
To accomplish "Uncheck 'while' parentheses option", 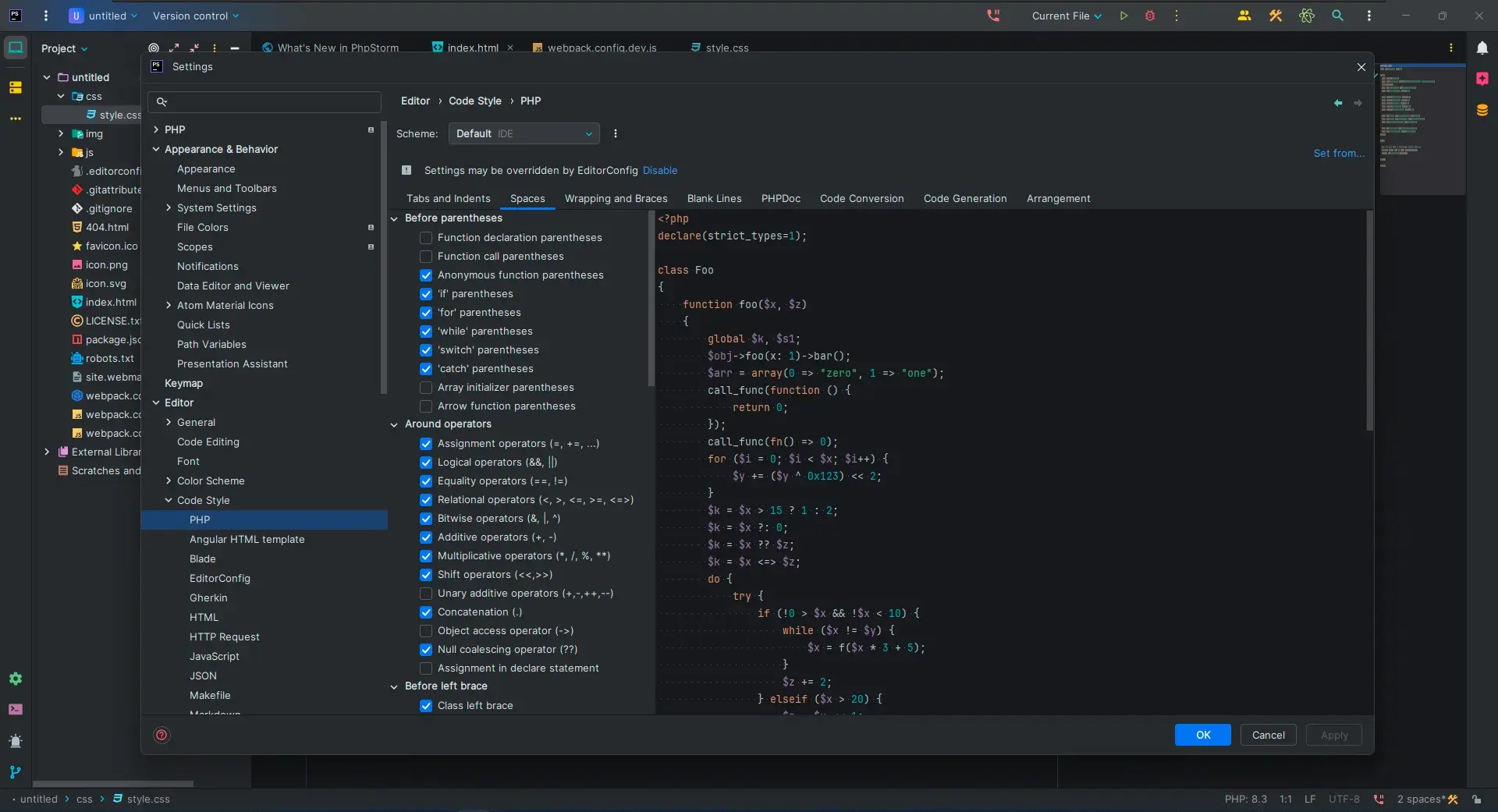I will click(x=426, y=332).
